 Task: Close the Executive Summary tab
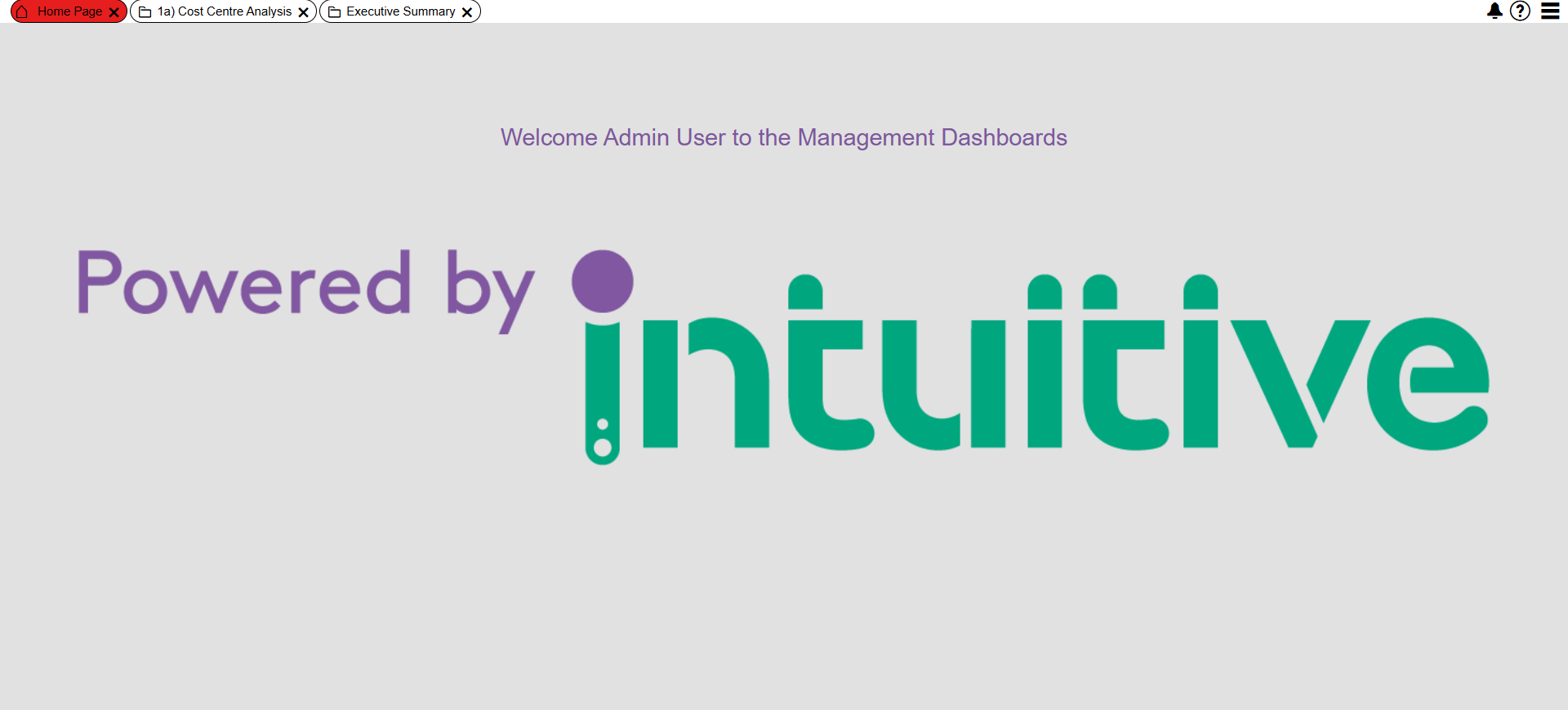[x=467, y=12]
